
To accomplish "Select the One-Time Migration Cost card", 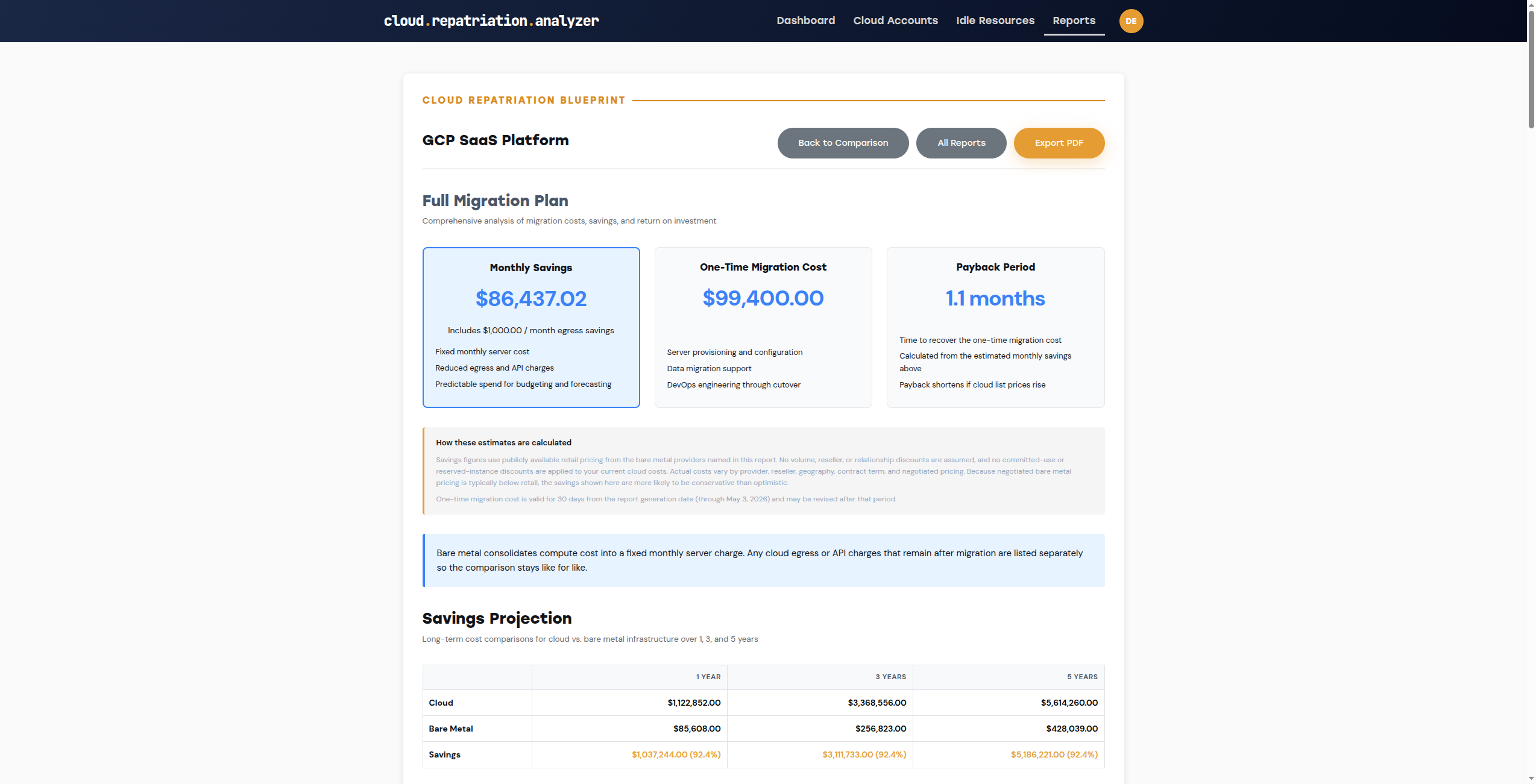I will coord(763,327).
